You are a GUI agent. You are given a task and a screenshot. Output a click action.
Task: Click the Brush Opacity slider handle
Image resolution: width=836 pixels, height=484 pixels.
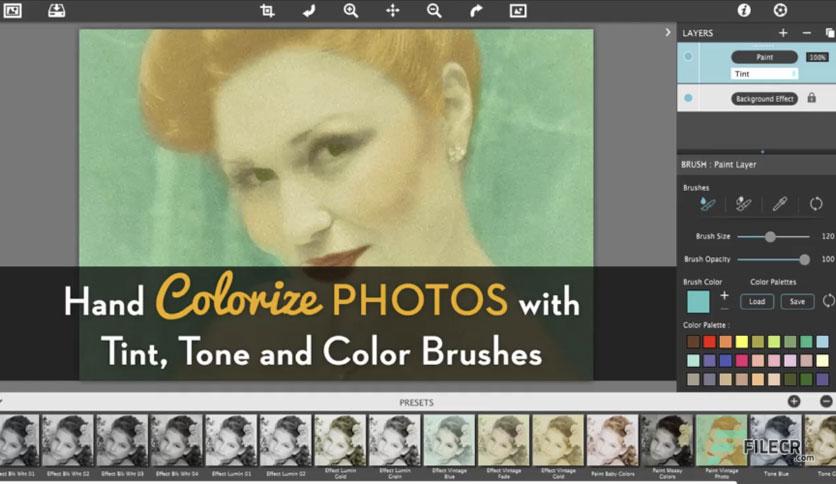tap(804, 260)
